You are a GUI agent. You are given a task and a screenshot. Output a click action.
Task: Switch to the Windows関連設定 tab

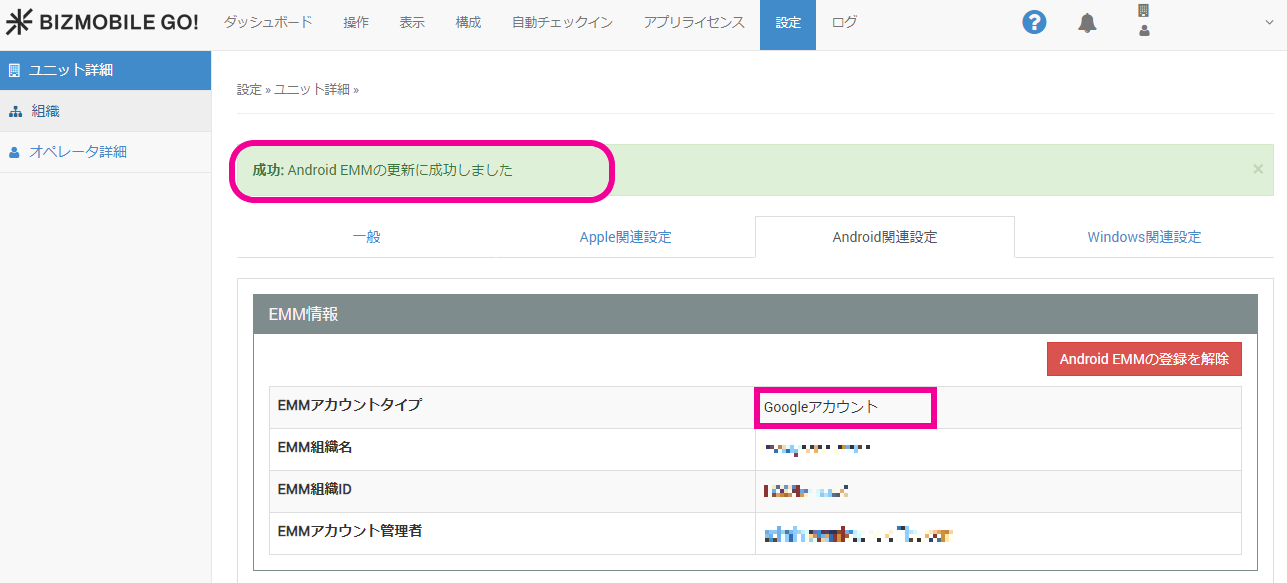coord(1144,237)
